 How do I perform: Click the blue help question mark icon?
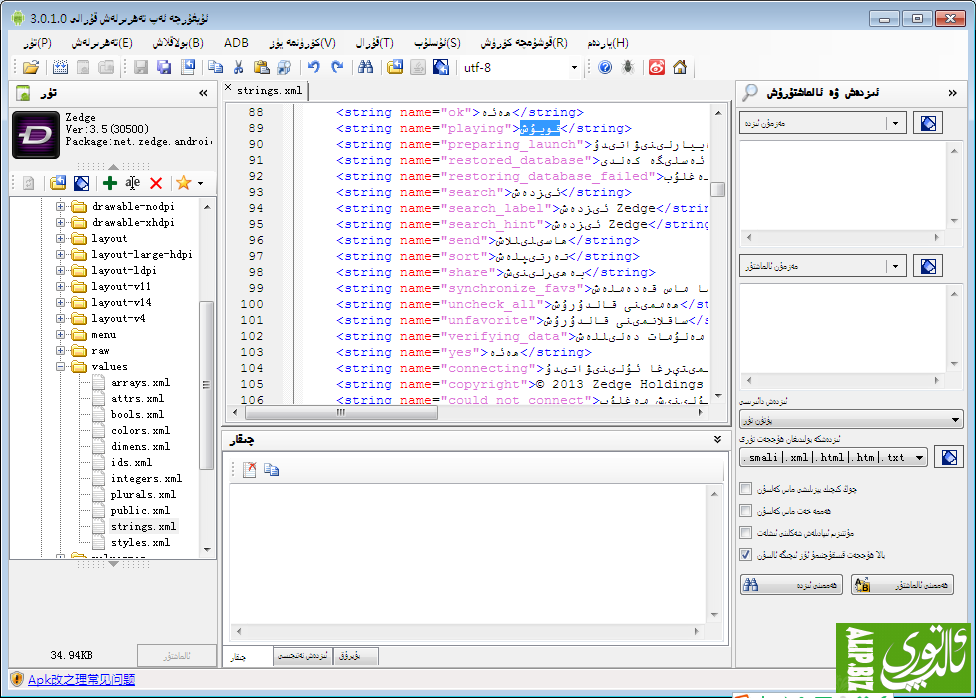click(604, 68)
